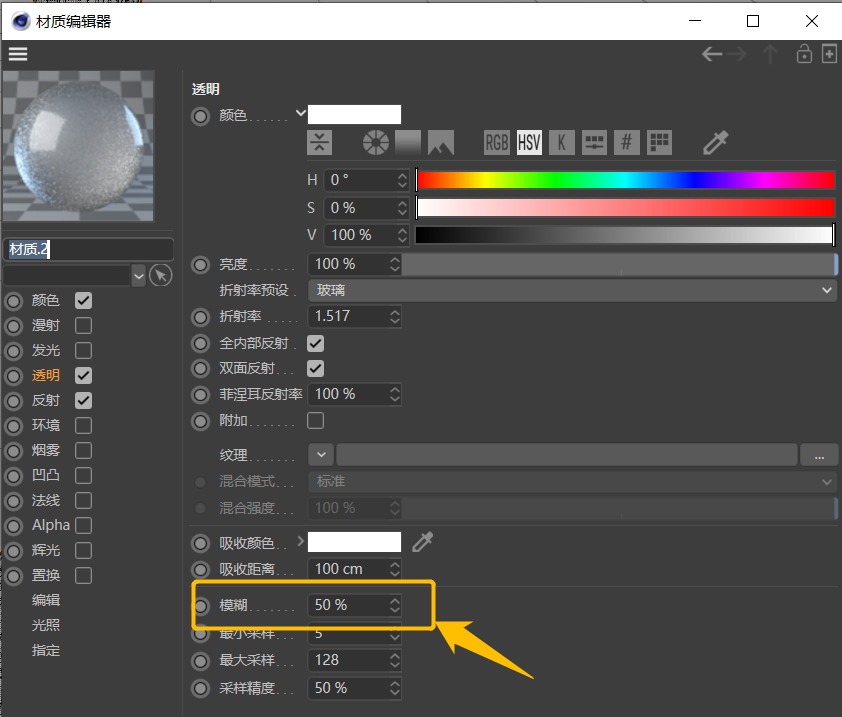Click the animation dot beside 吸收距离

pos(200,569)
